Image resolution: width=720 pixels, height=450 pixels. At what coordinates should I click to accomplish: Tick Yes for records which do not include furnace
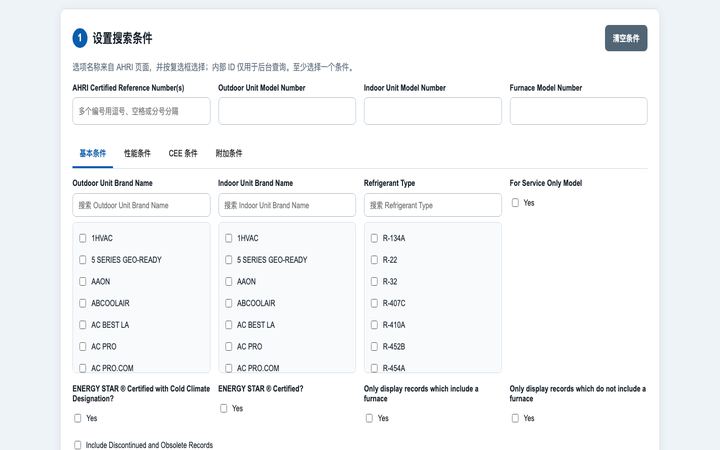coord(515,418)
